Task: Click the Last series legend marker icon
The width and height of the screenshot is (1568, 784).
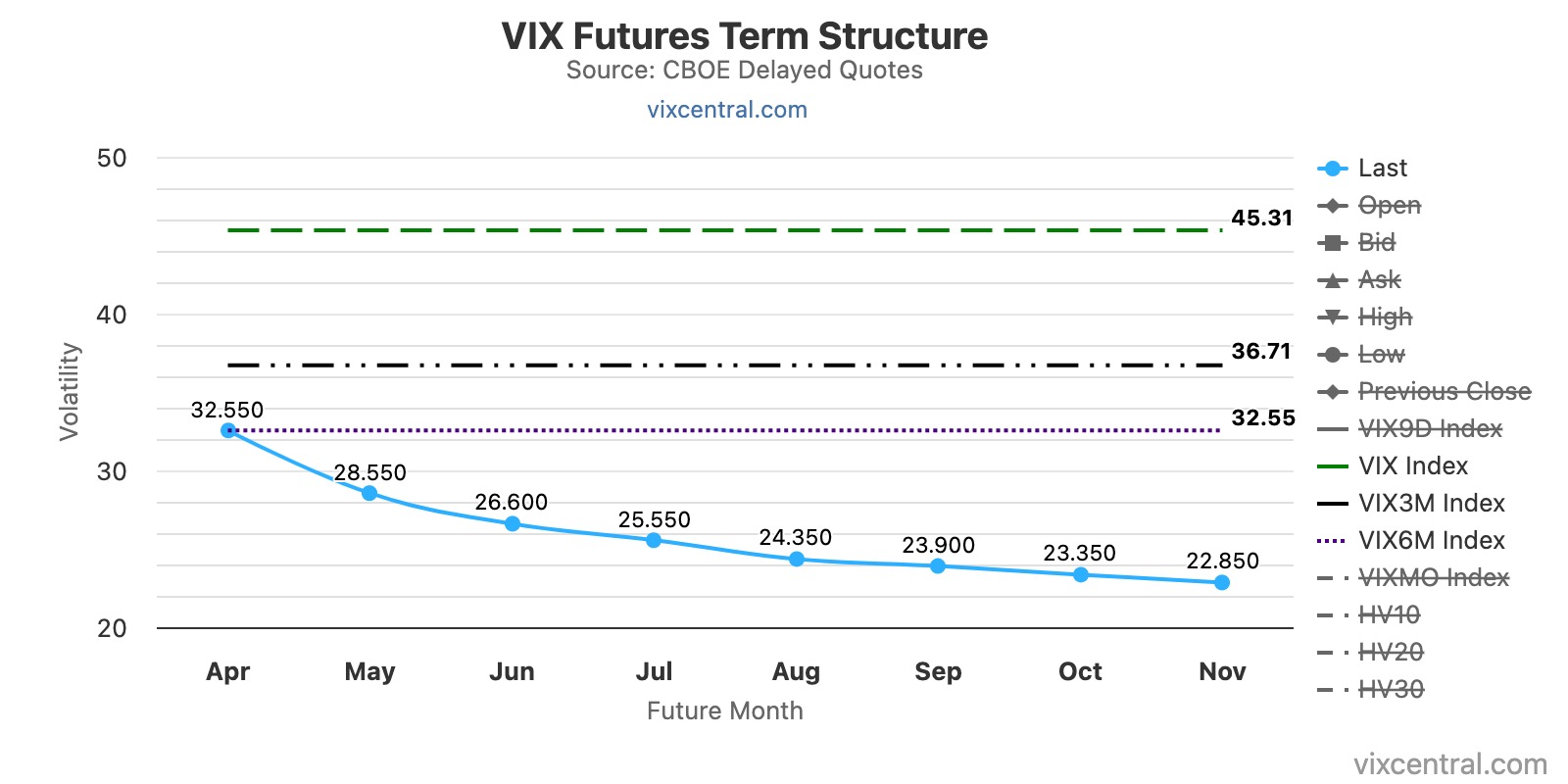Action: (1333, 169)
